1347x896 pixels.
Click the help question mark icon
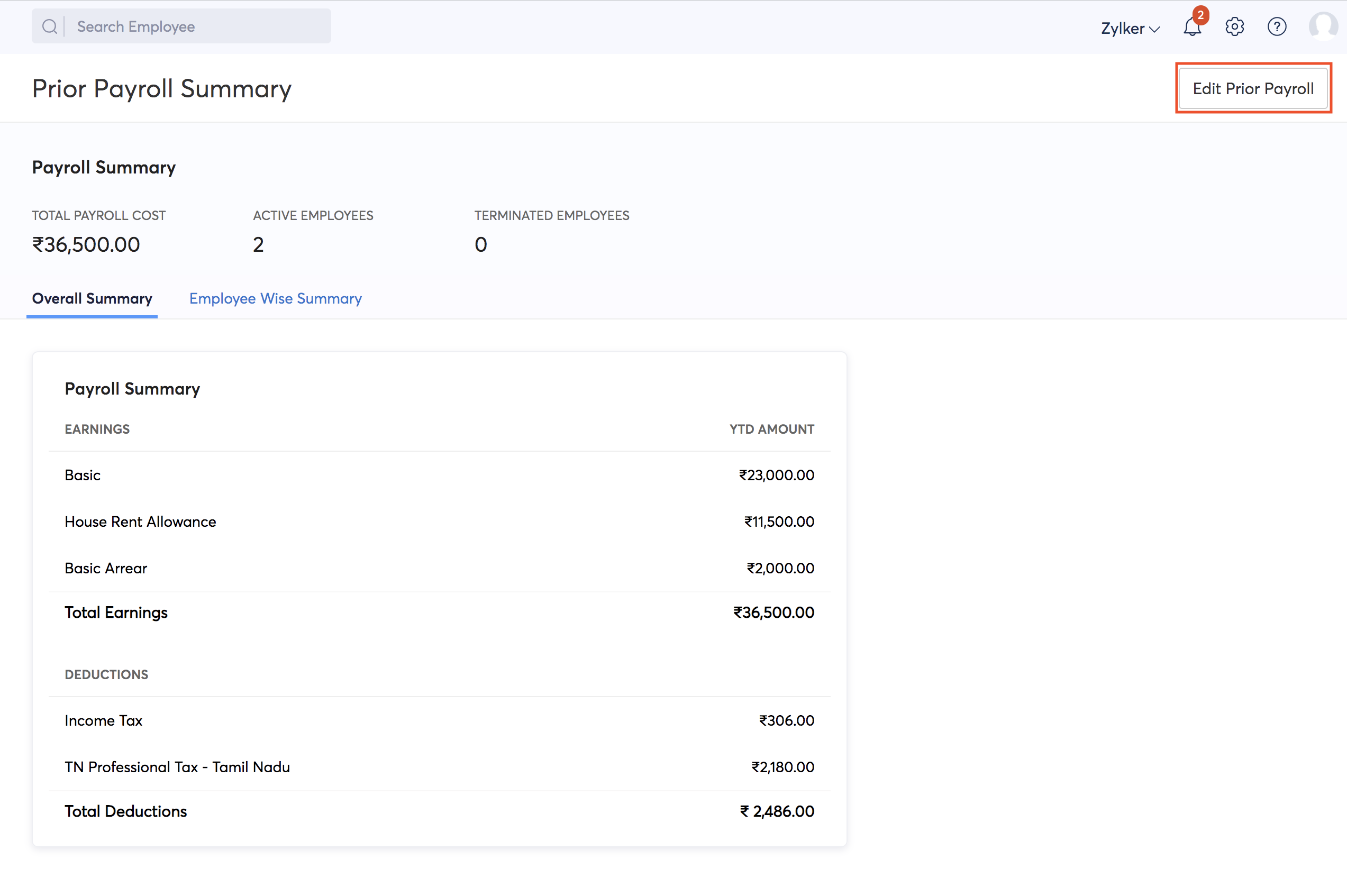1277,27
